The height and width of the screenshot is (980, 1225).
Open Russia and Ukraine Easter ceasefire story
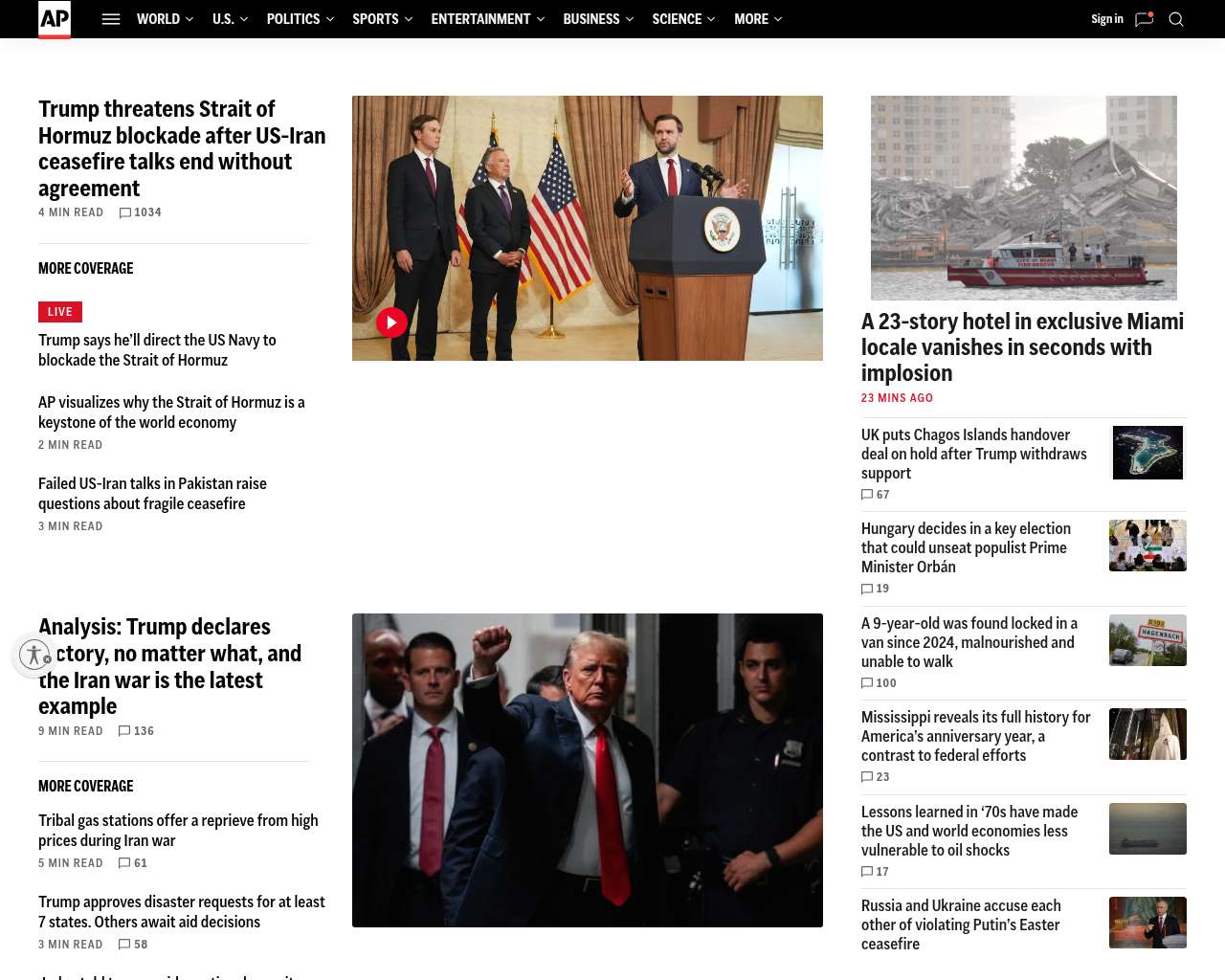click(961, 924)
